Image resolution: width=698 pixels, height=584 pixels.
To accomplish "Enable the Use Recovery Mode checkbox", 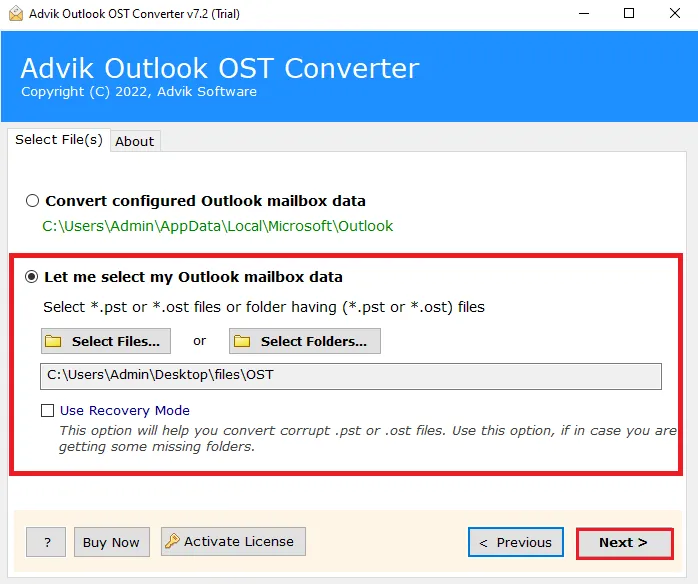I will (47, 410).
